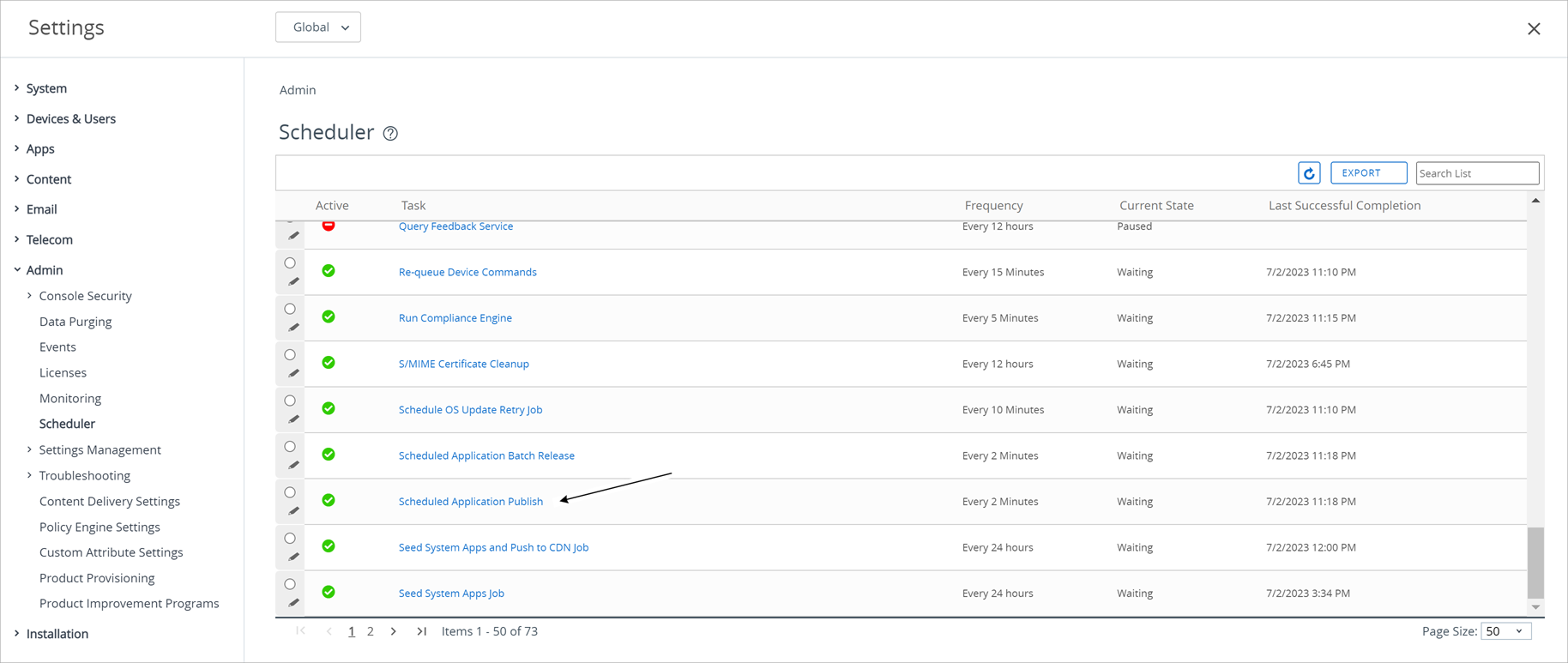Go to page 2 of results
1568x663 pixels.
371,631
